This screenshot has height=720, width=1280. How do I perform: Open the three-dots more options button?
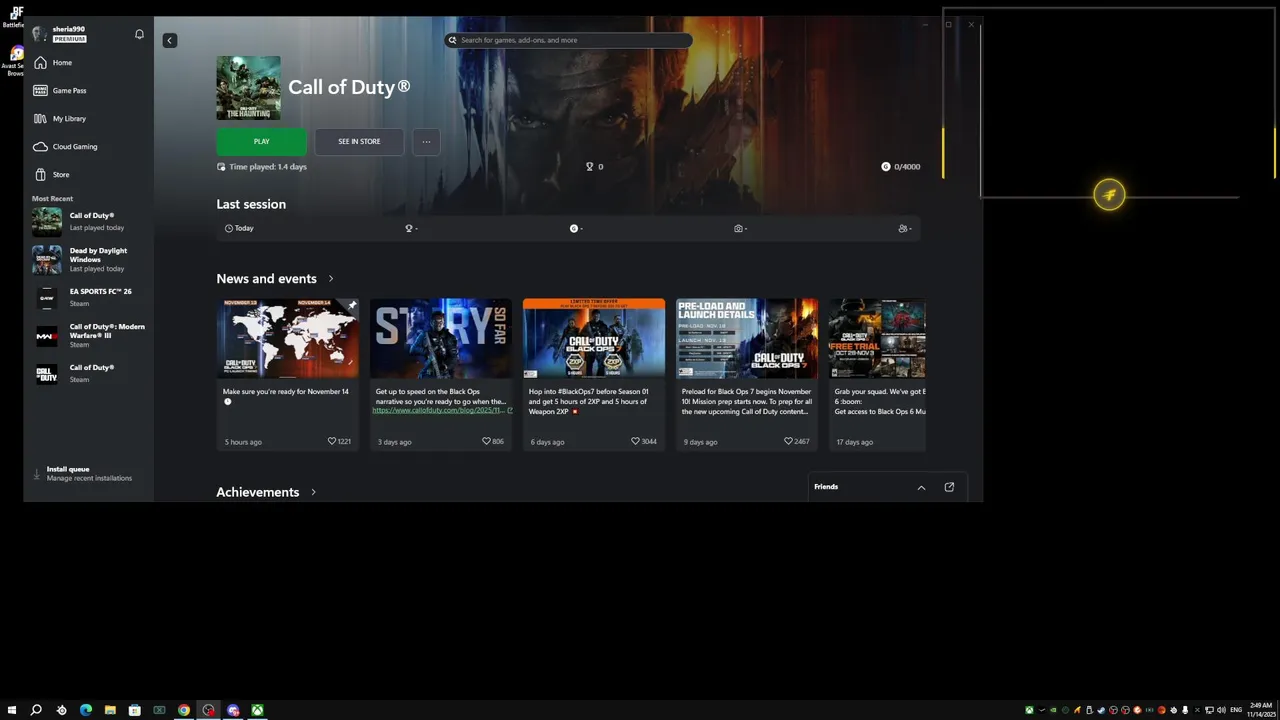426,142
